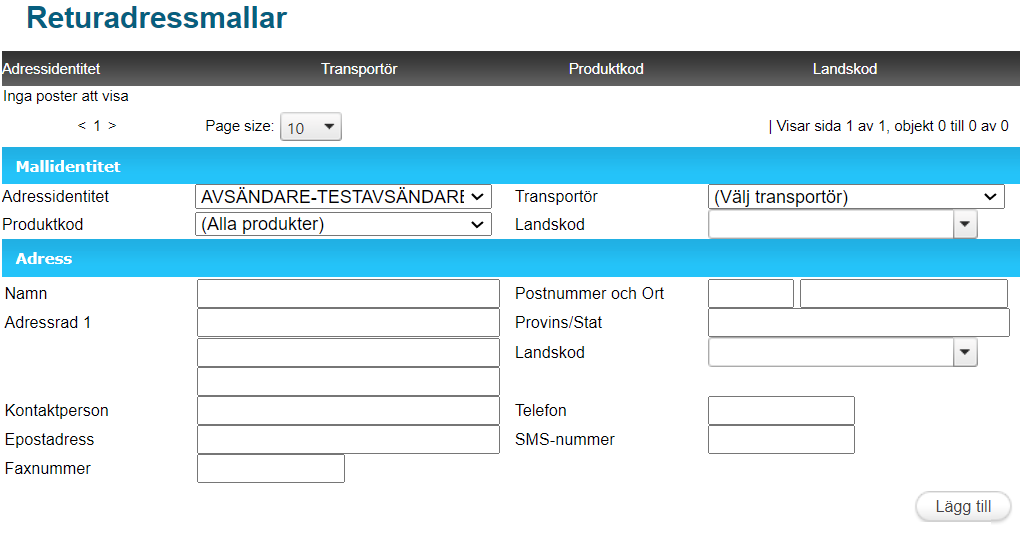Click the Adressrad 1 text field
This screenshot has width=1020, height=545.
(x=347, y=323)
